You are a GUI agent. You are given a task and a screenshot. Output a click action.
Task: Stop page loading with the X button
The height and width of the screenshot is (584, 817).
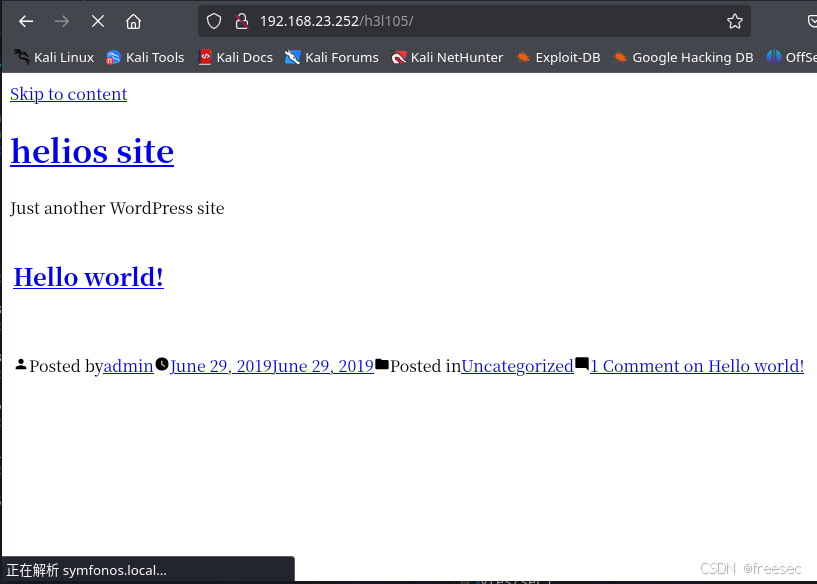(x=97, y=21)
